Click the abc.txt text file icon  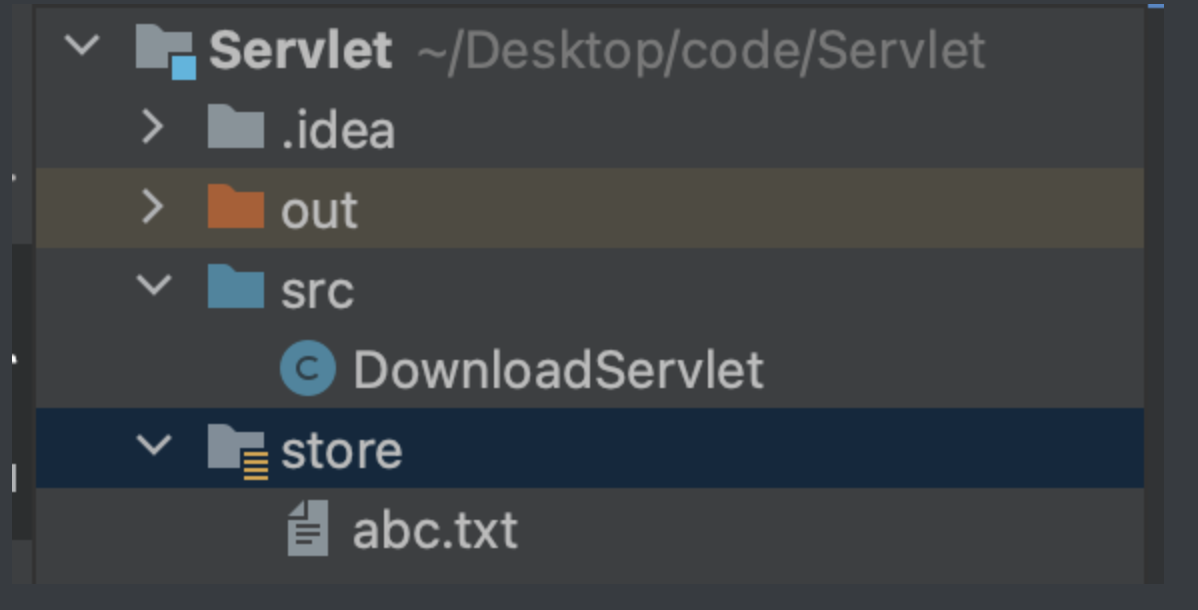point(307,529)
